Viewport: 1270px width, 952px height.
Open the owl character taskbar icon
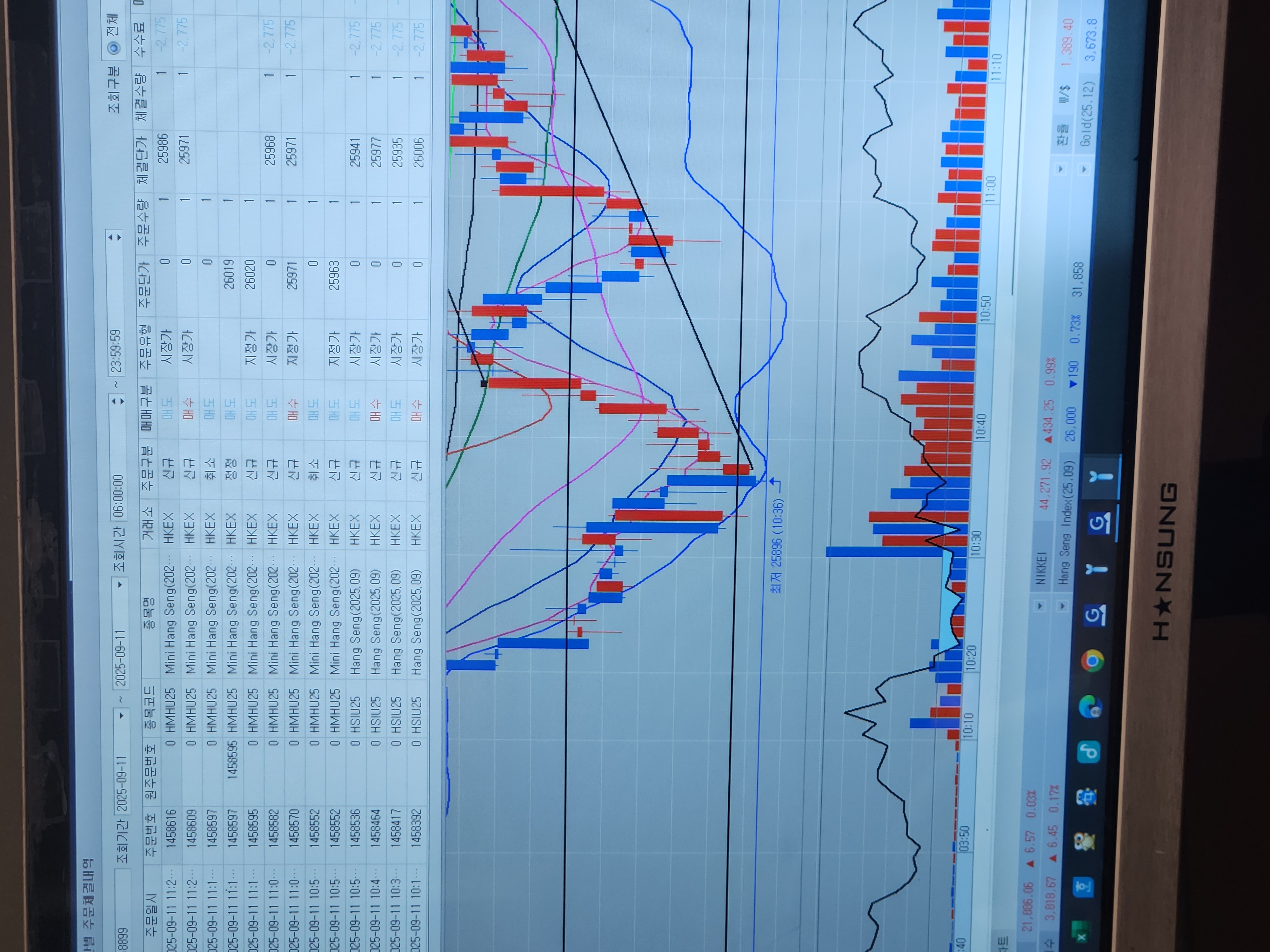pos(1085,843)
